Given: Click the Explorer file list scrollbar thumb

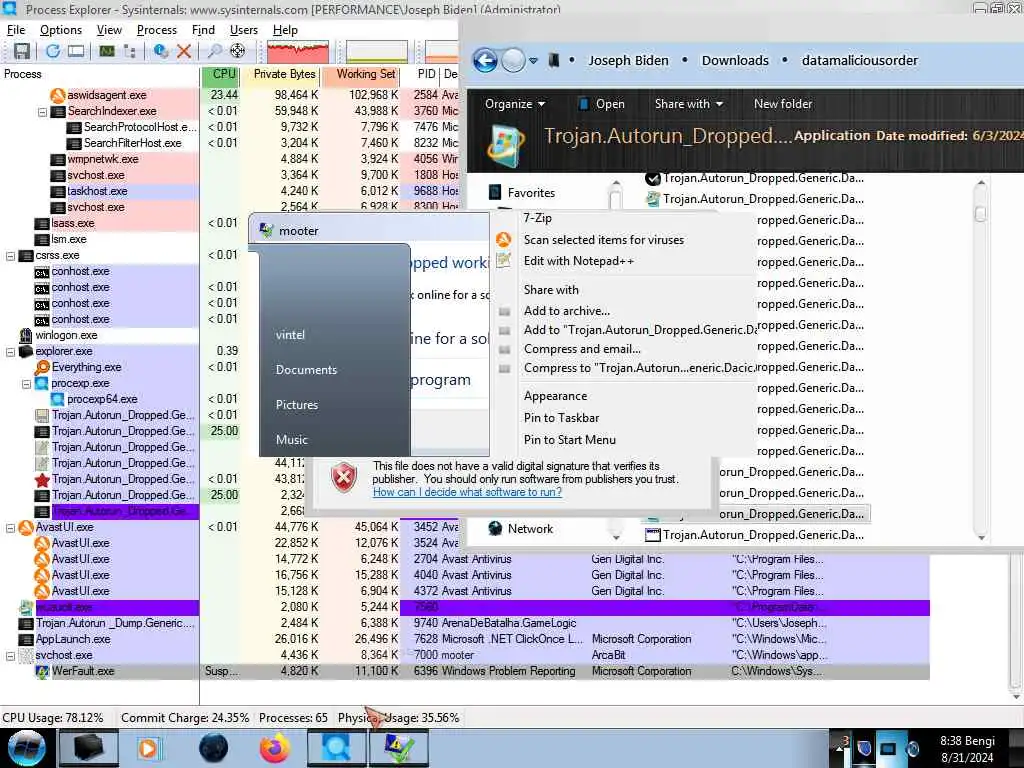Looking at the screenshot, I should (980, 214).
